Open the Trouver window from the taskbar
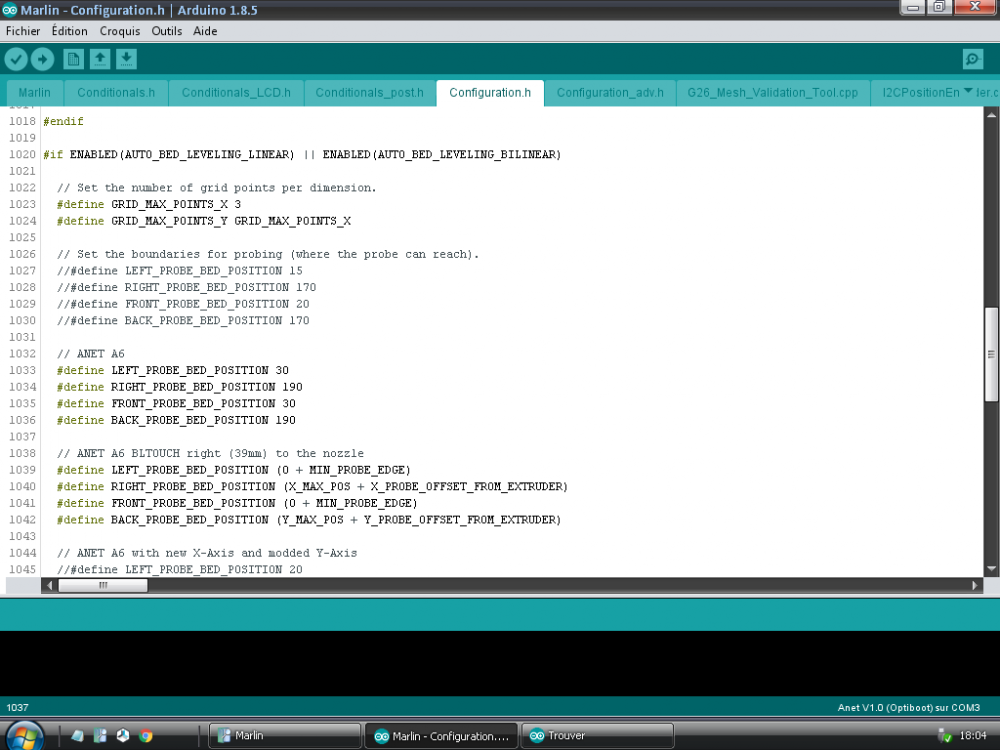The height and width of the screenshot is (750, 1000). [x=598, y=735]
